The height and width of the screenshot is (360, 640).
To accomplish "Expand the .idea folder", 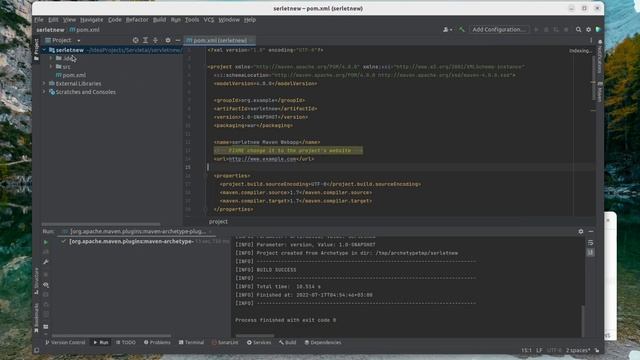I will (x=51, y=58).
